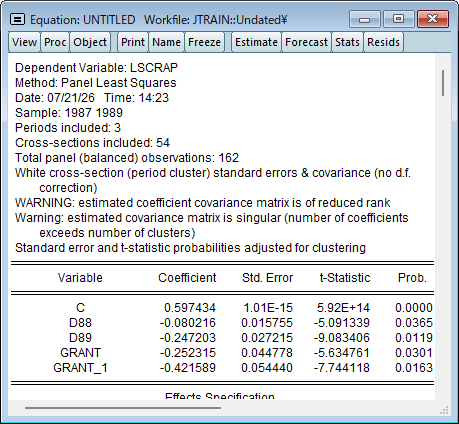The height and width of the screenshot is (424, 459).
Task: Select the 'Variable' column header
Action: coord(80,278)
